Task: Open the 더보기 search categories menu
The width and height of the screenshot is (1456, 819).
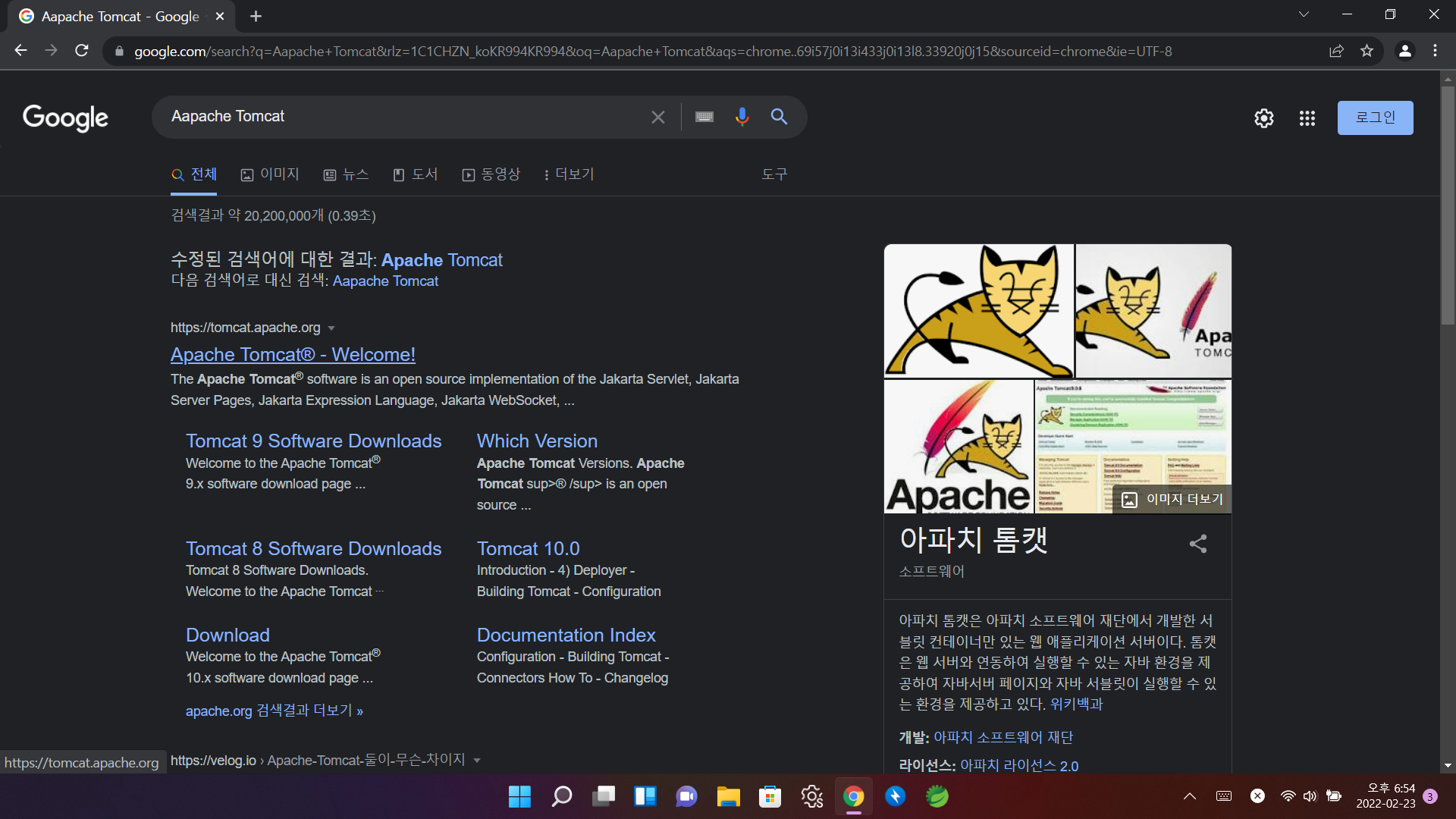Action: click(569, 174)
